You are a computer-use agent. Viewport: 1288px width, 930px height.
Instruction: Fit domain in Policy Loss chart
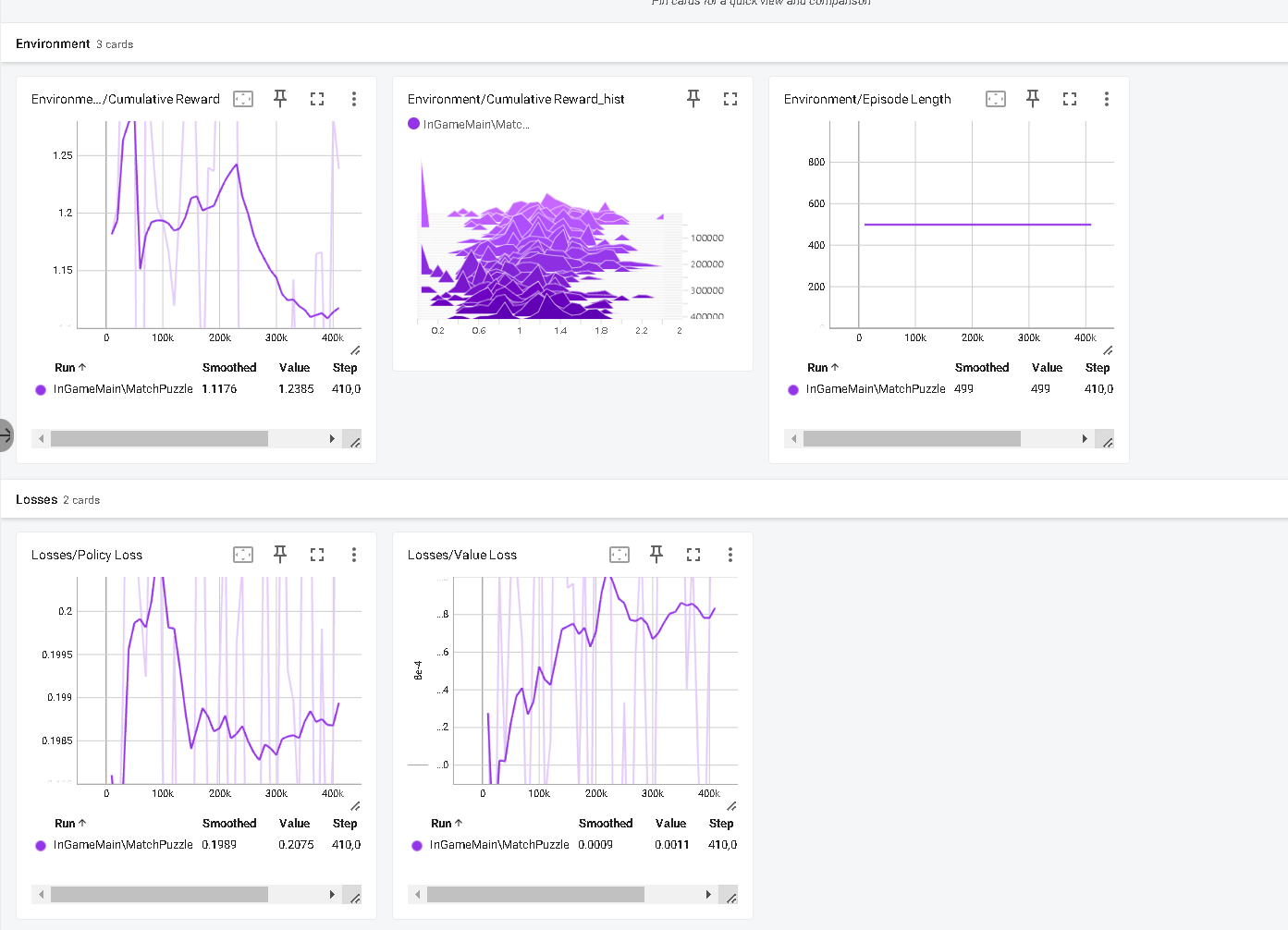(243, 555)
